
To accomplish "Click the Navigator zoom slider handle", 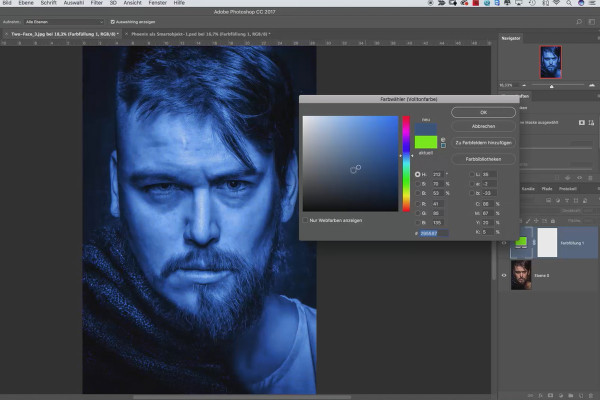I will click(x=551, y=87).
